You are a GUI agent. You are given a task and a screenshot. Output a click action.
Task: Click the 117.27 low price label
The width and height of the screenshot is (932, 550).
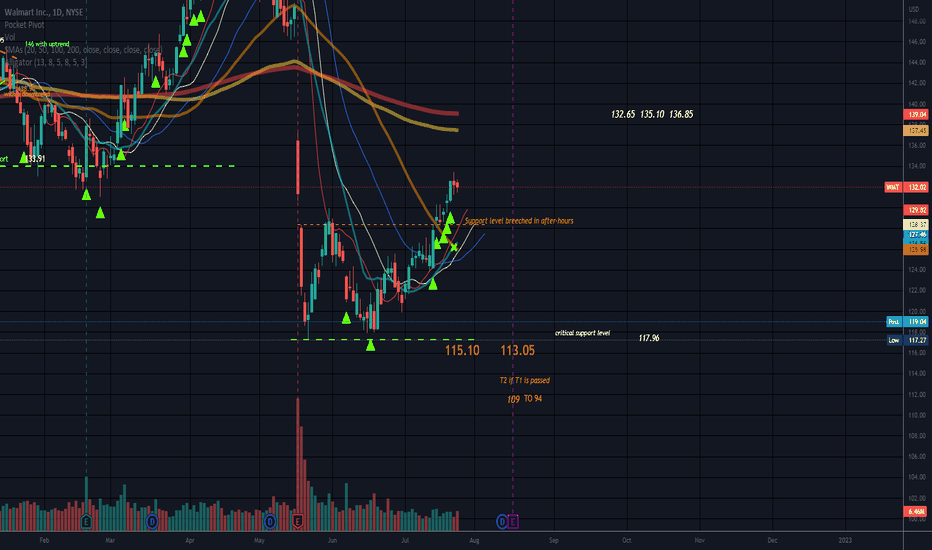click(917, 340)
